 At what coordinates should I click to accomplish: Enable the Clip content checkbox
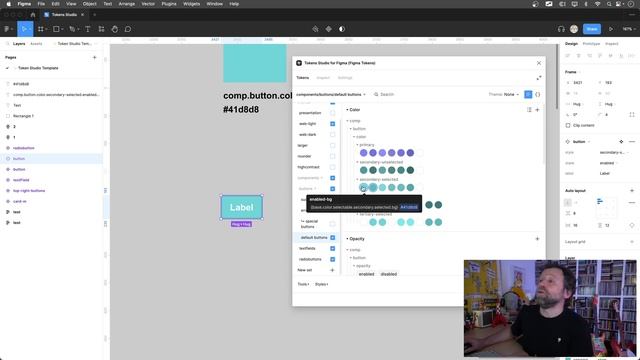[x=568, y=125]
